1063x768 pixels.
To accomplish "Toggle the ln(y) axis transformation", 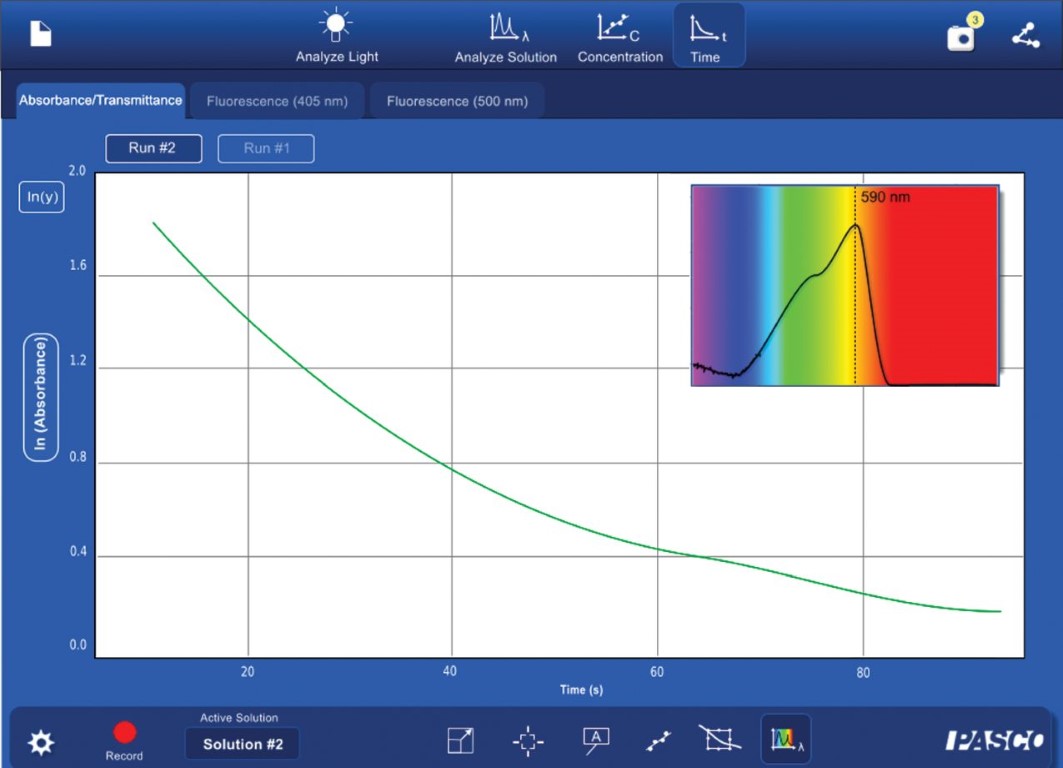I will 41,197.
